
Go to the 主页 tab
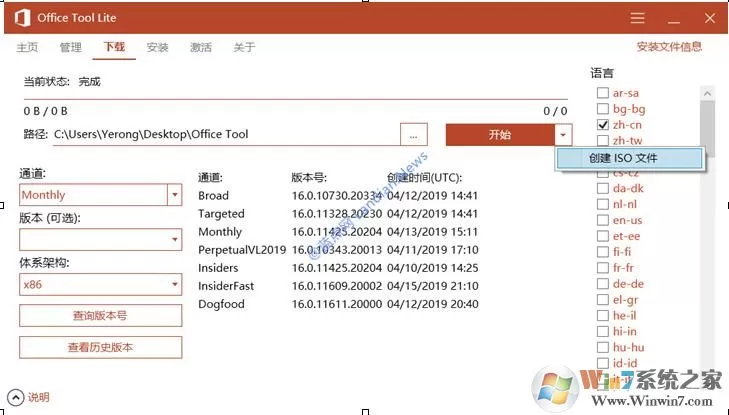(27, 47)
